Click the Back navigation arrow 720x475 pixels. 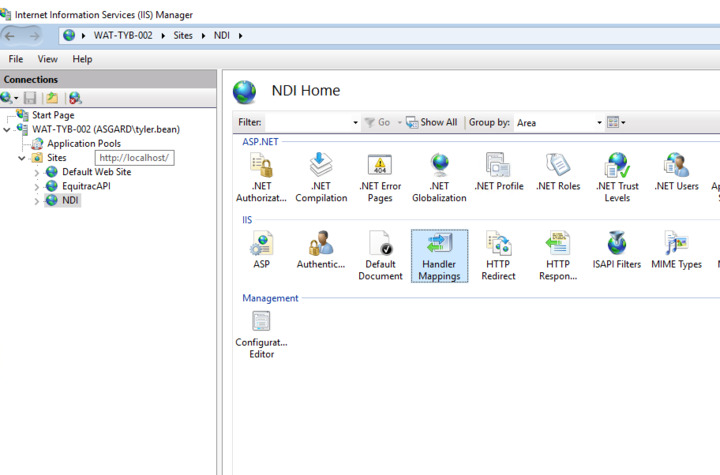coord(10,35)
